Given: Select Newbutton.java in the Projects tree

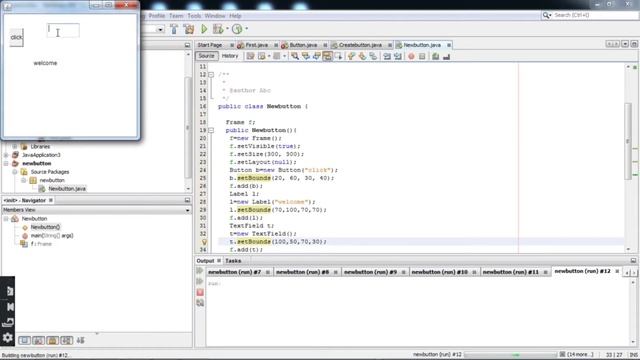Looking at the screenshot, I should [x=67, y=189].
